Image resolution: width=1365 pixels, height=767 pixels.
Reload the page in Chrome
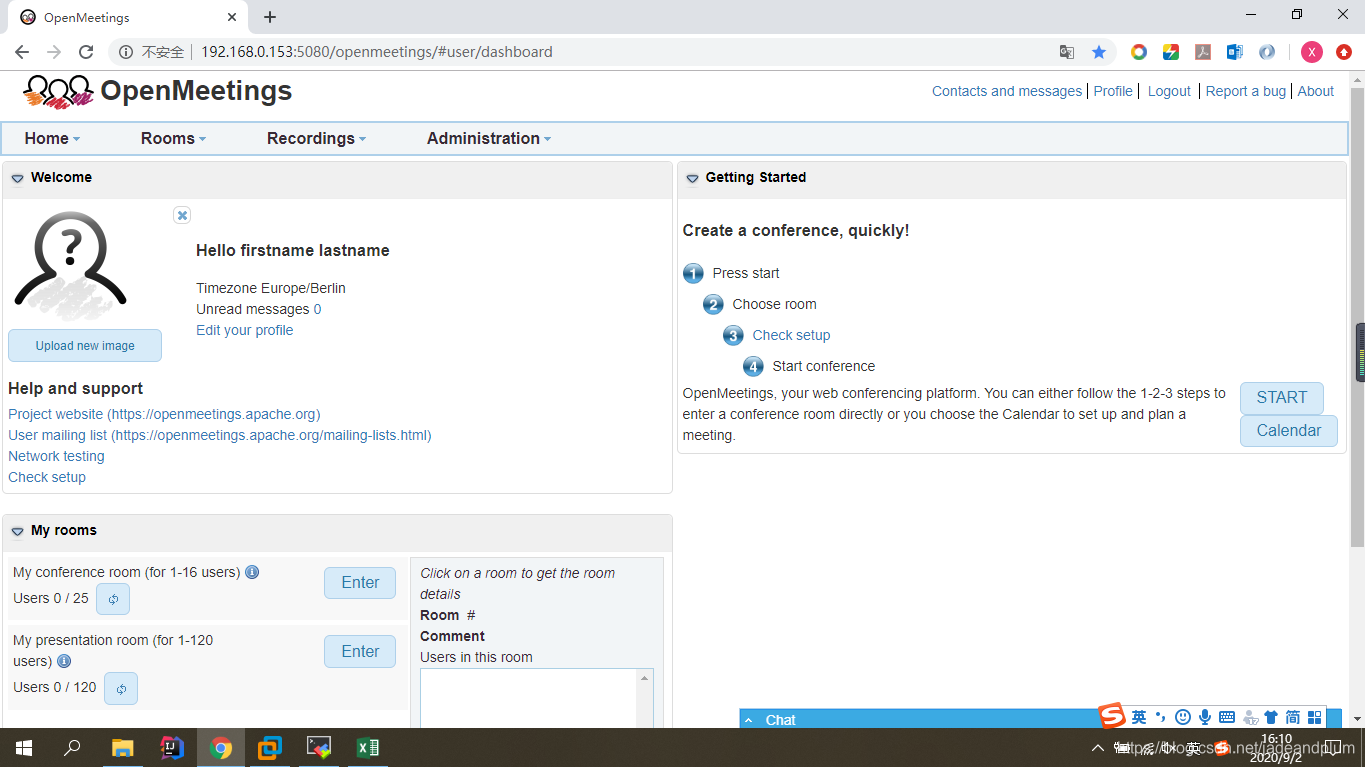[86, 52]
